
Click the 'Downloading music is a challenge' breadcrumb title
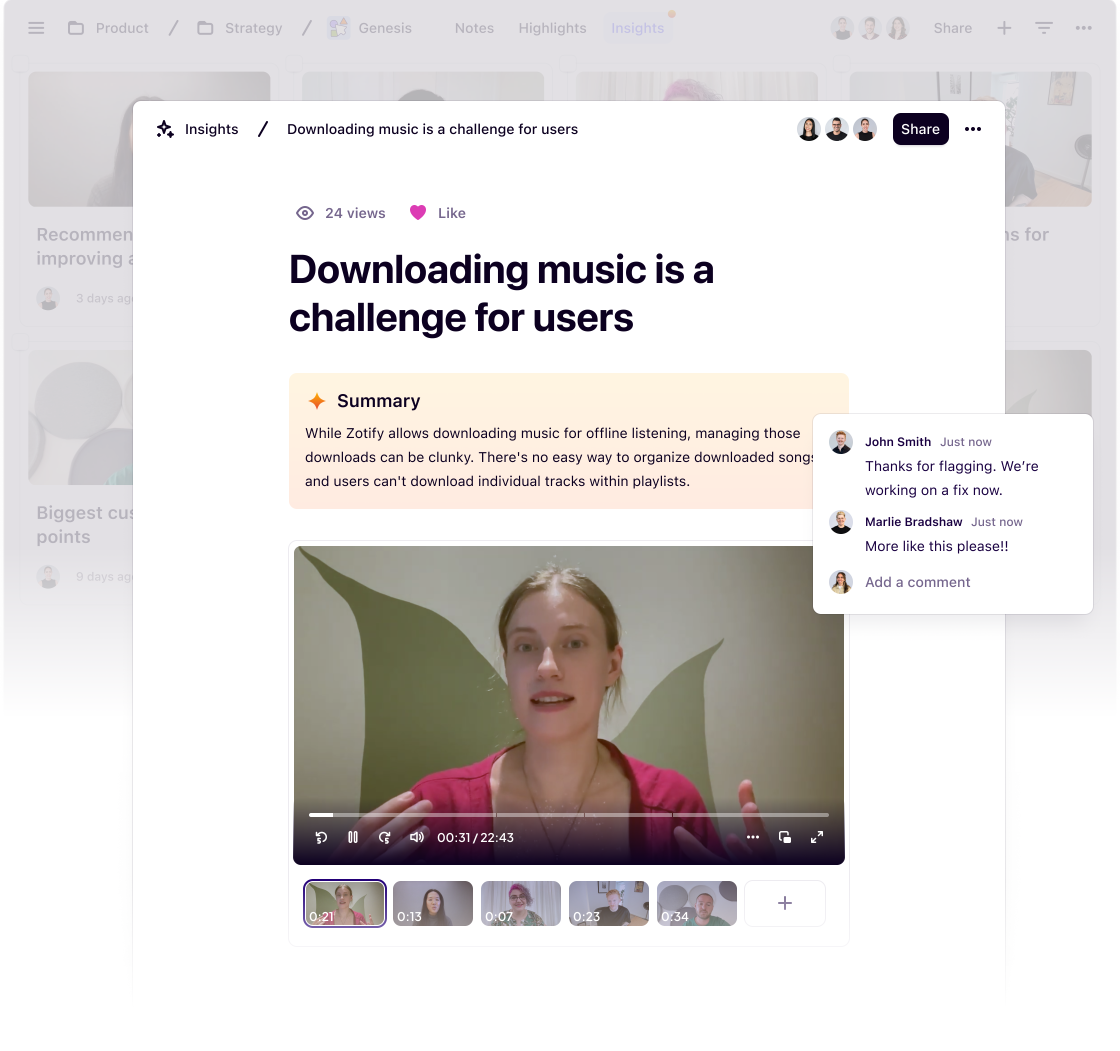coord(432,129)
